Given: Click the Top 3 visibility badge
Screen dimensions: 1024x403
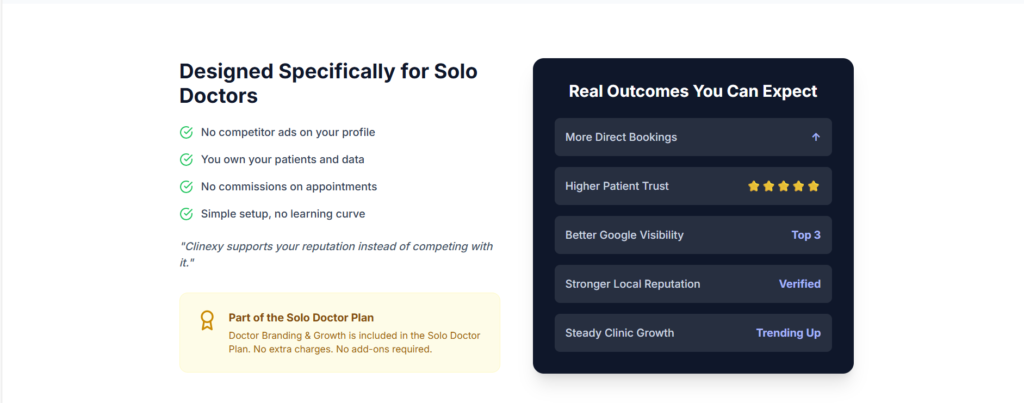Looking at the screenshot, I should coord(806,235).
